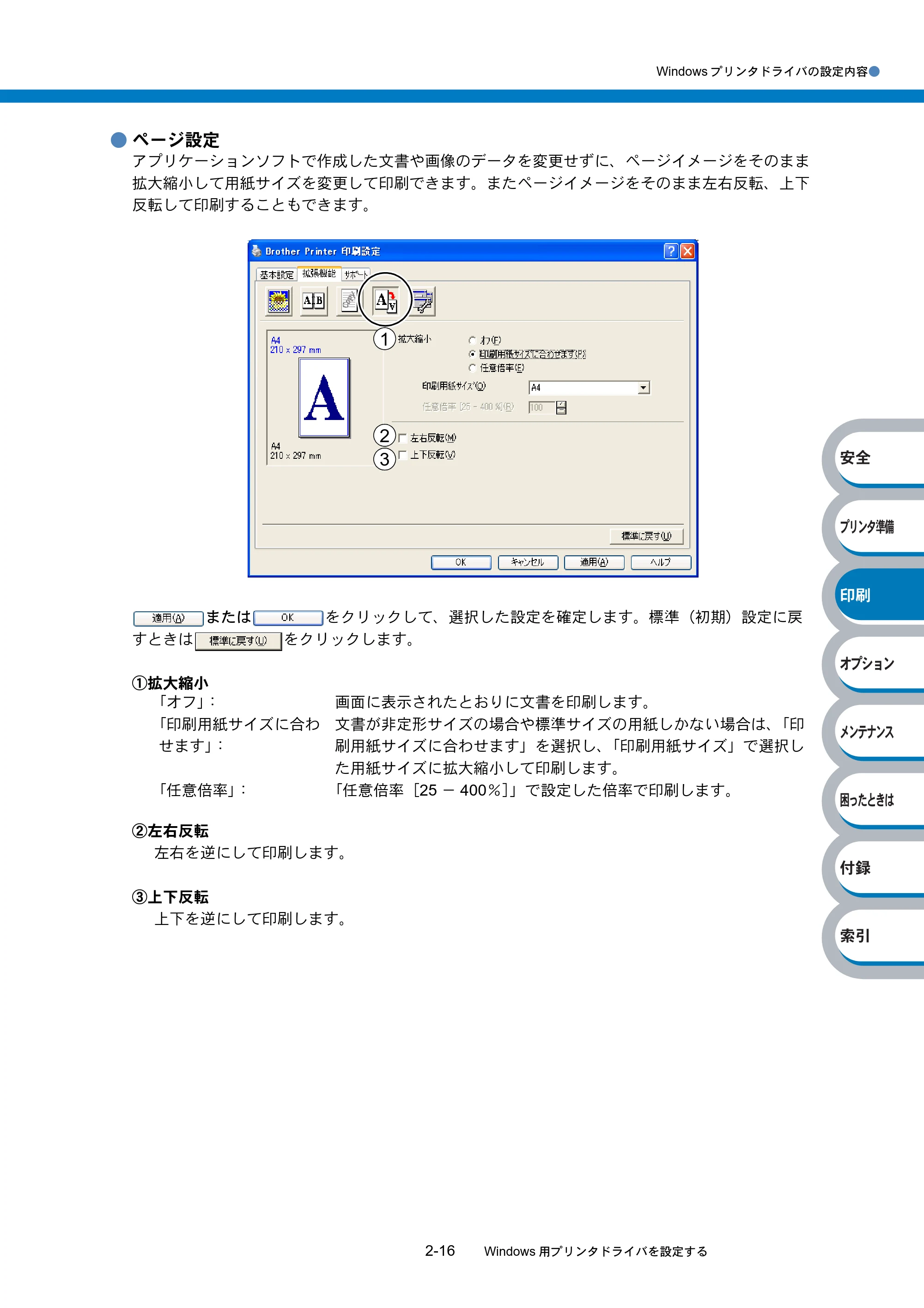Screen dimensions: 924x1308
Task: Open the 困ったときは side tab
Action: click(x=879, y=800)
